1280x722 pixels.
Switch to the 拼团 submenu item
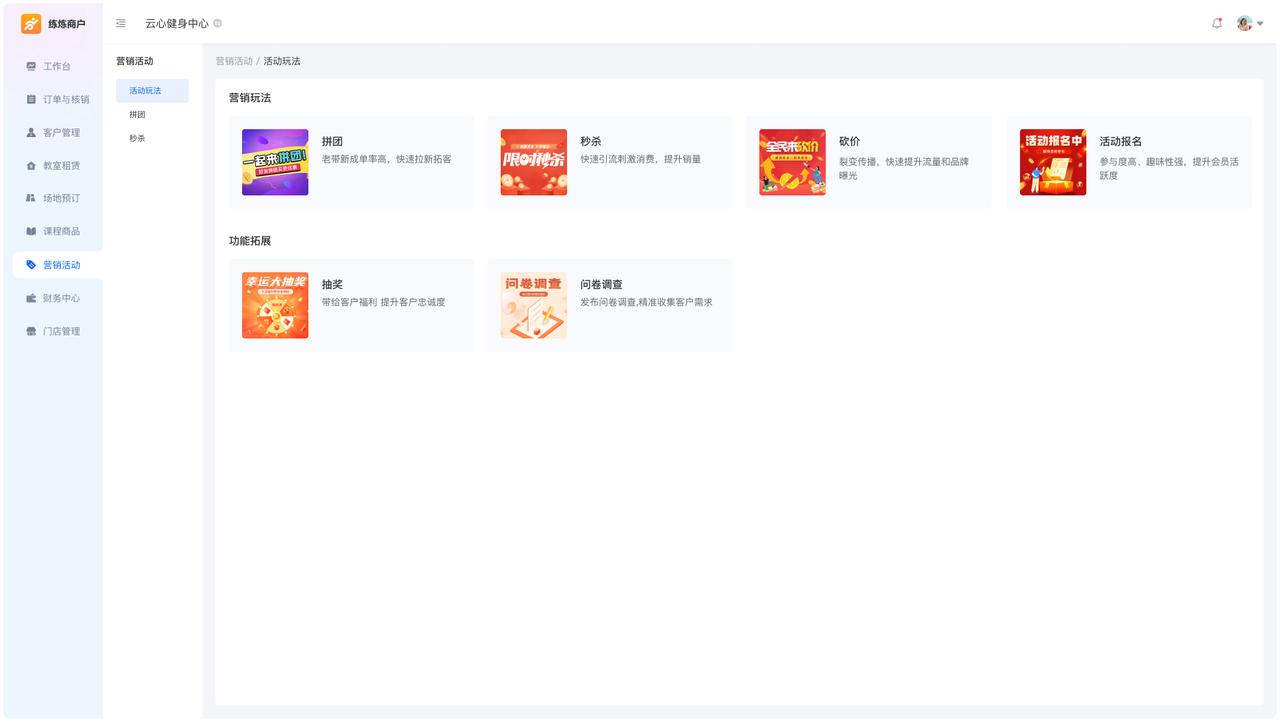137,115
